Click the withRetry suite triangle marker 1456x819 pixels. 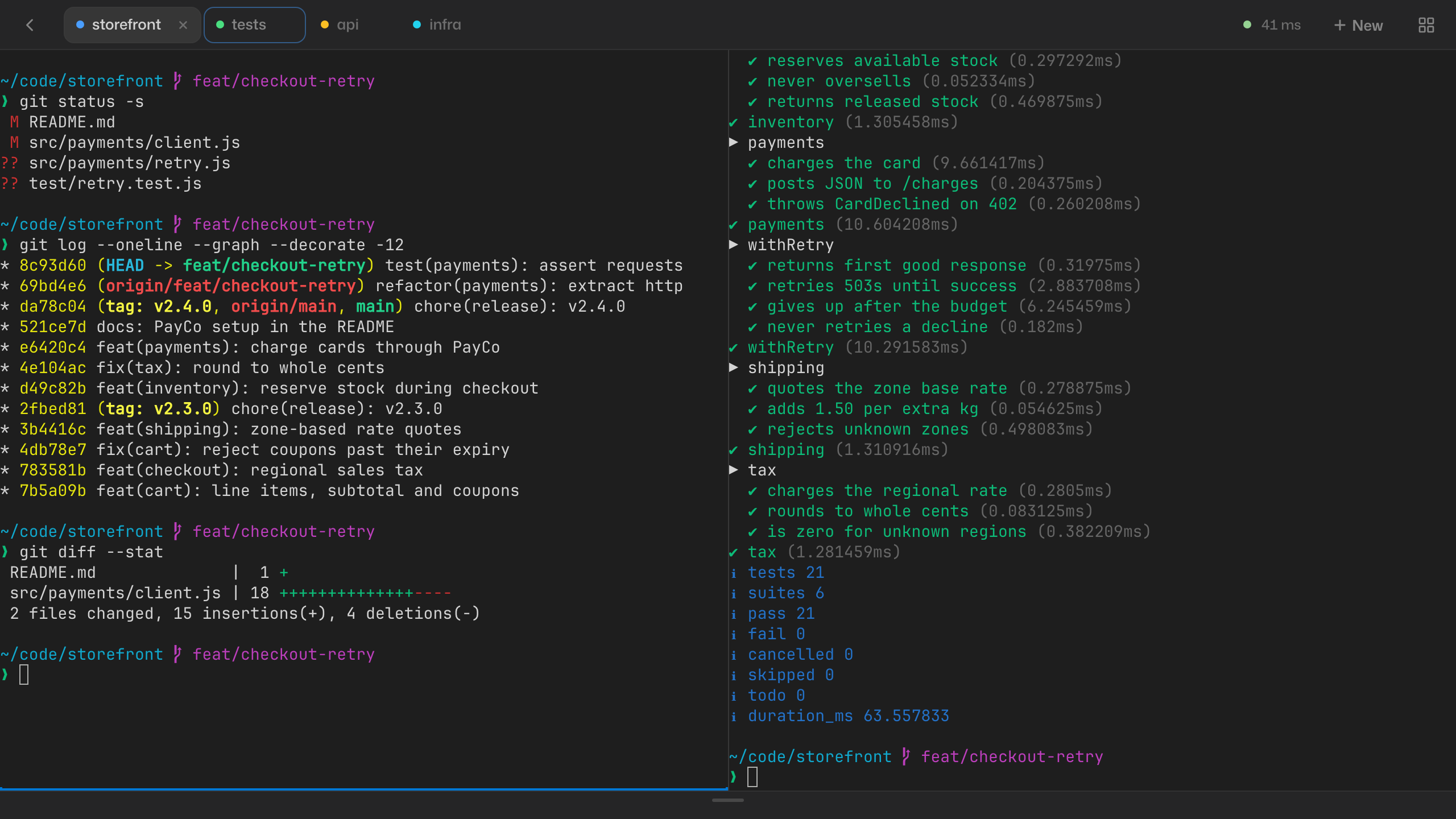734,245
